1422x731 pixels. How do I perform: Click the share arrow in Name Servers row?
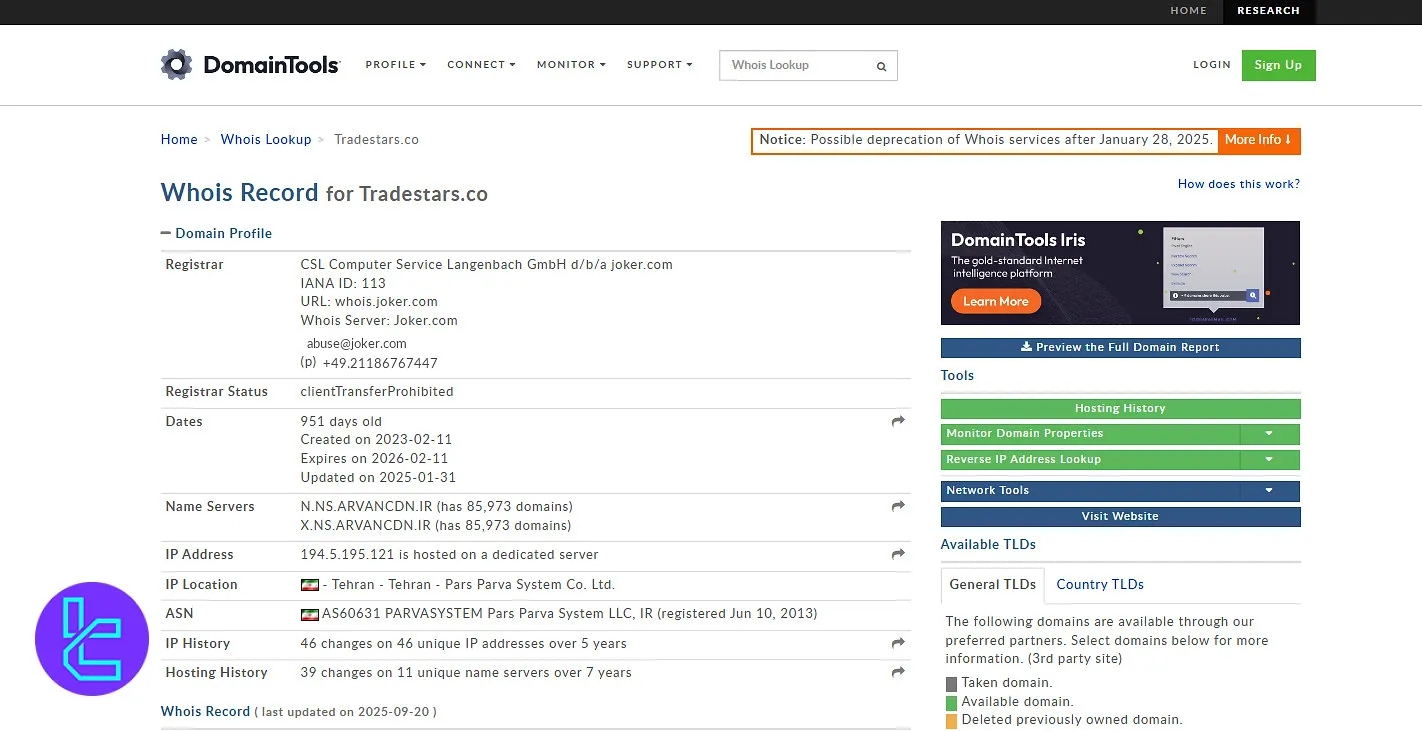[x=898, y=507]
